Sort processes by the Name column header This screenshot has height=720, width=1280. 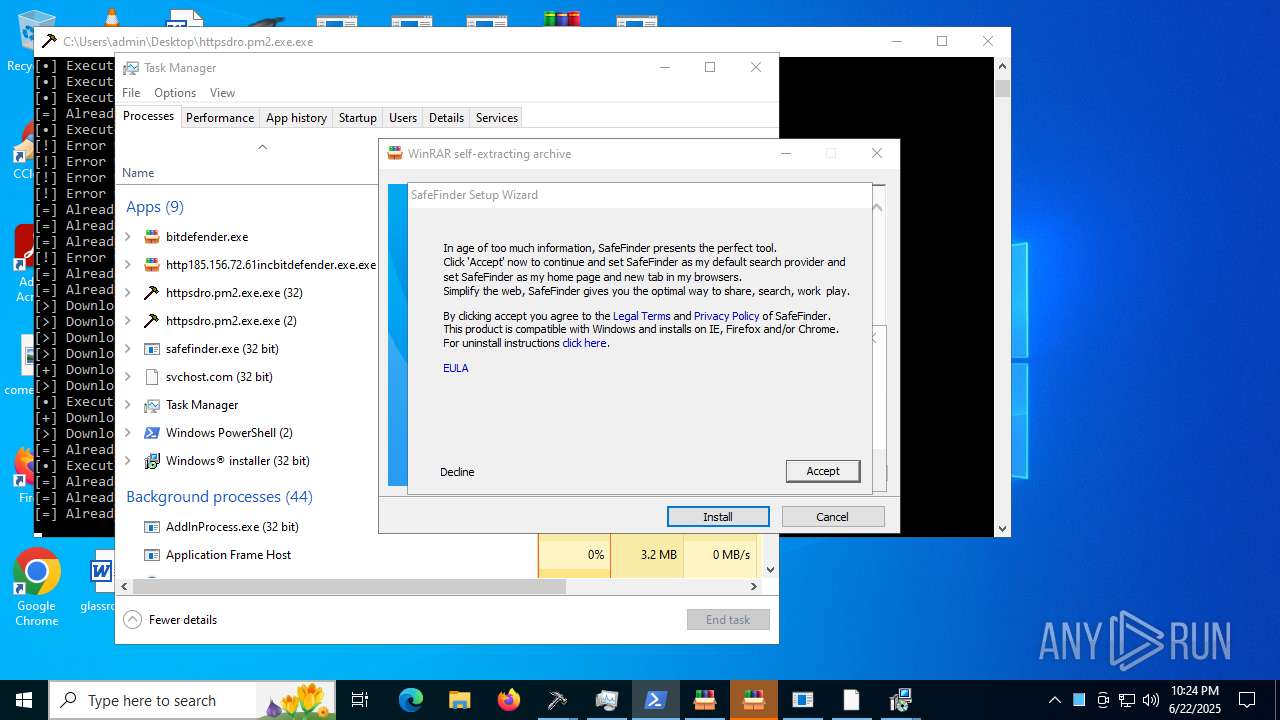tap(138, 173)
